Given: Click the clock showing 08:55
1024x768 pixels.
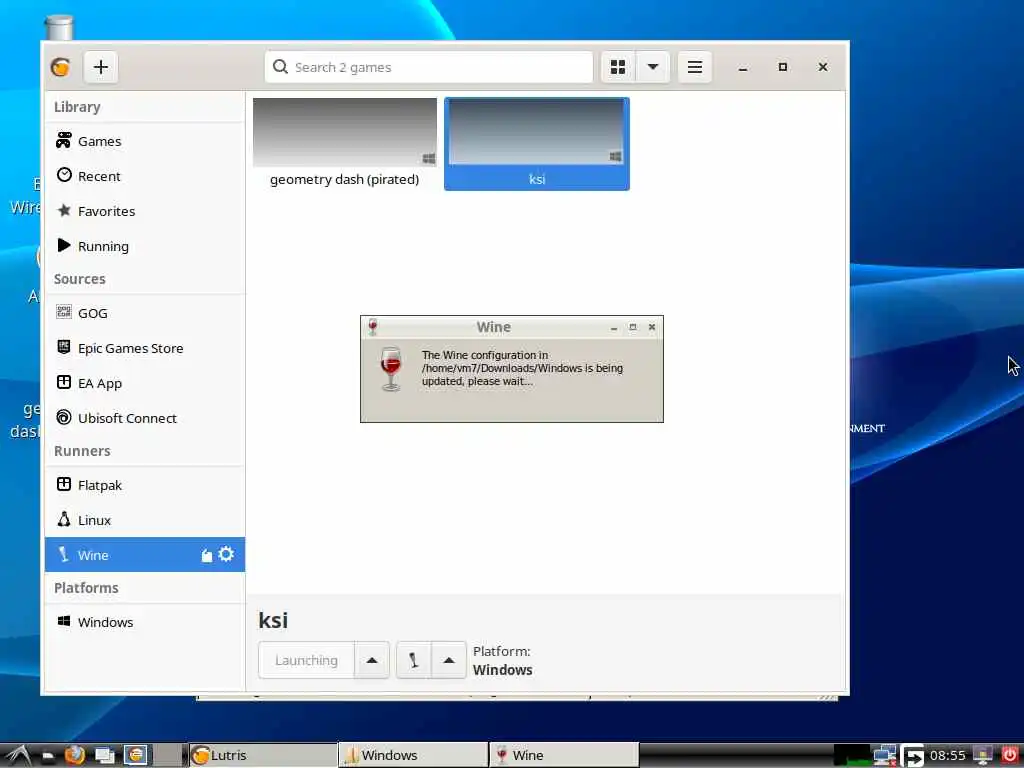Looking at the screenshot, I should (947, 756).
